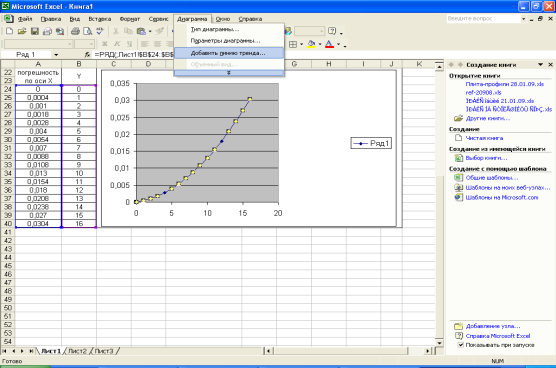This screenshot has width=556, height=368.
Task: Click the Выбор книги link
Action: [x=486, y=158]
